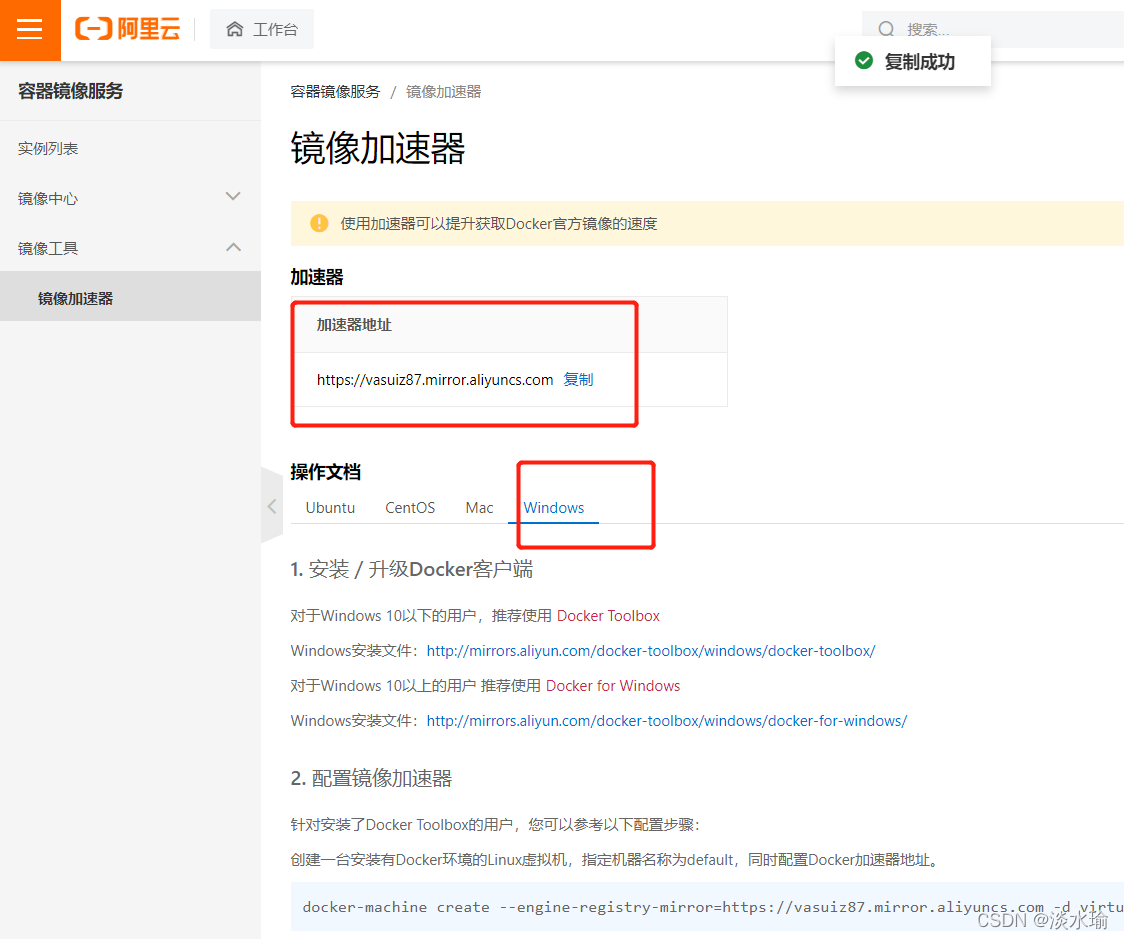Viewport: 1124px width, 939px height.
Task: Select the Windows tab
Action: 553,507
